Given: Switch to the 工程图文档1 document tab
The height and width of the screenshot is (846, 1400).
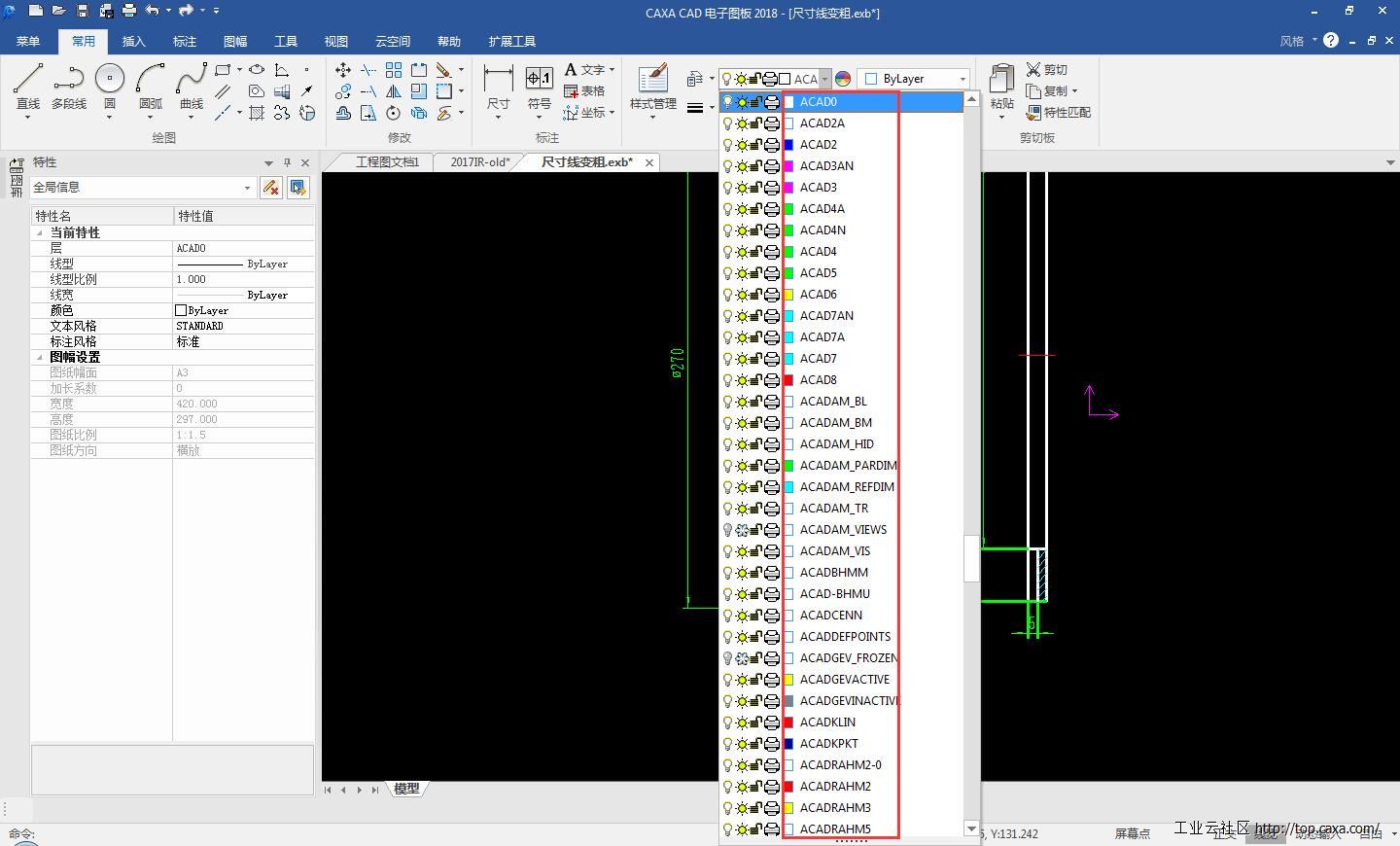Looking at the screenshot, I should pos(386,162).
